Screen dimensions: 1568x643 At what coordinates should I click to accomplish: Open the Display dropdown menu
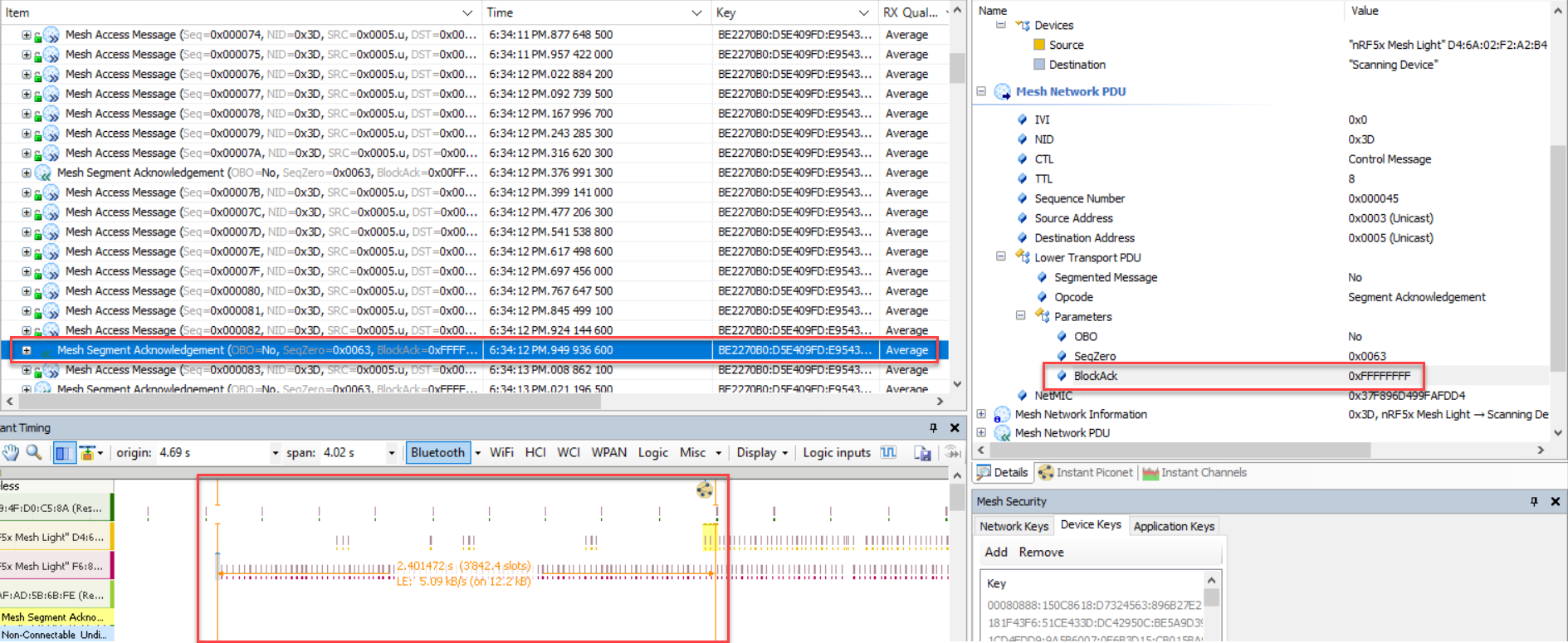[x=762, y=452]
